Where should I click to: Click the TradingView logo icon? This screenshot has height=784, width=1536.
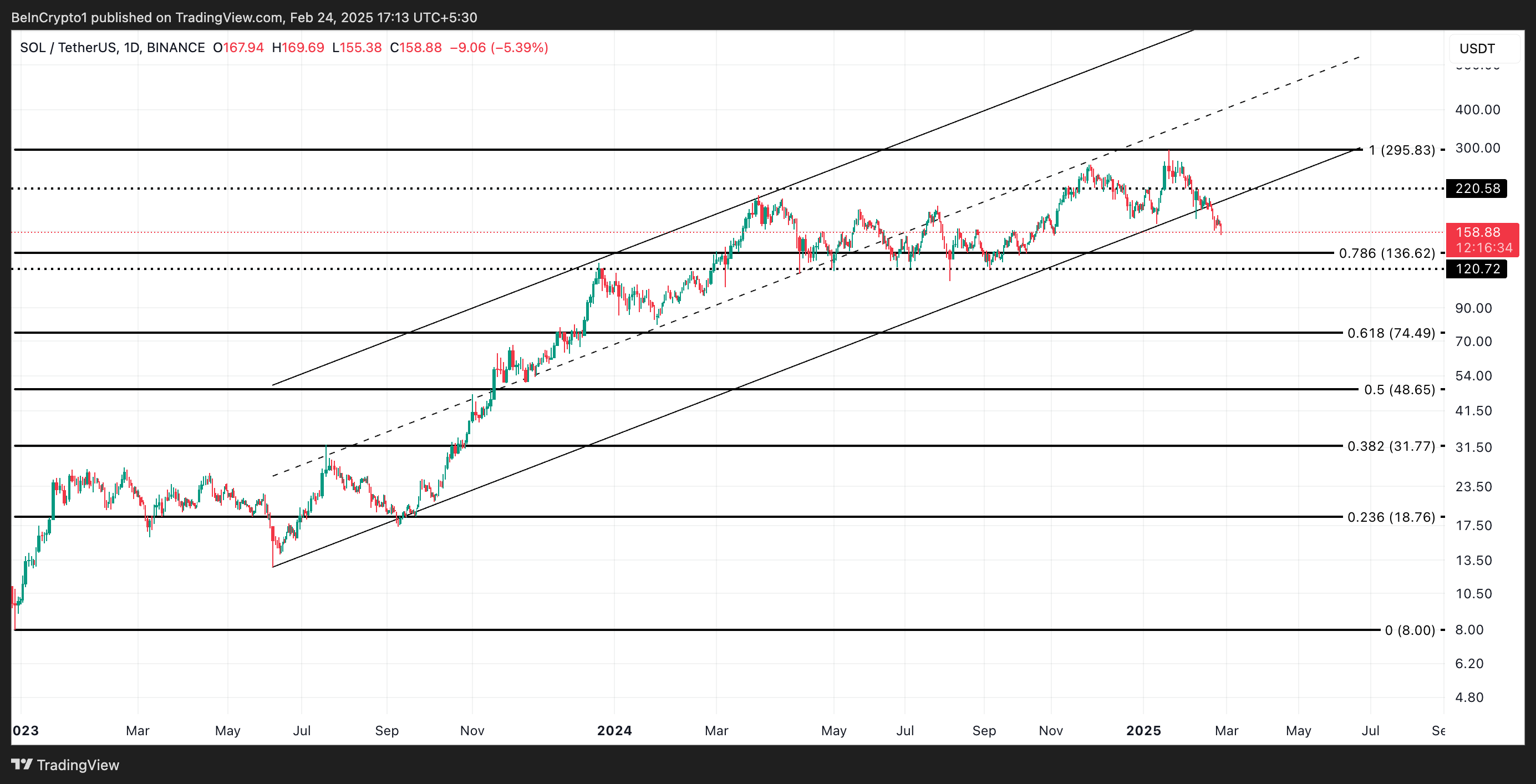[22, 765]
